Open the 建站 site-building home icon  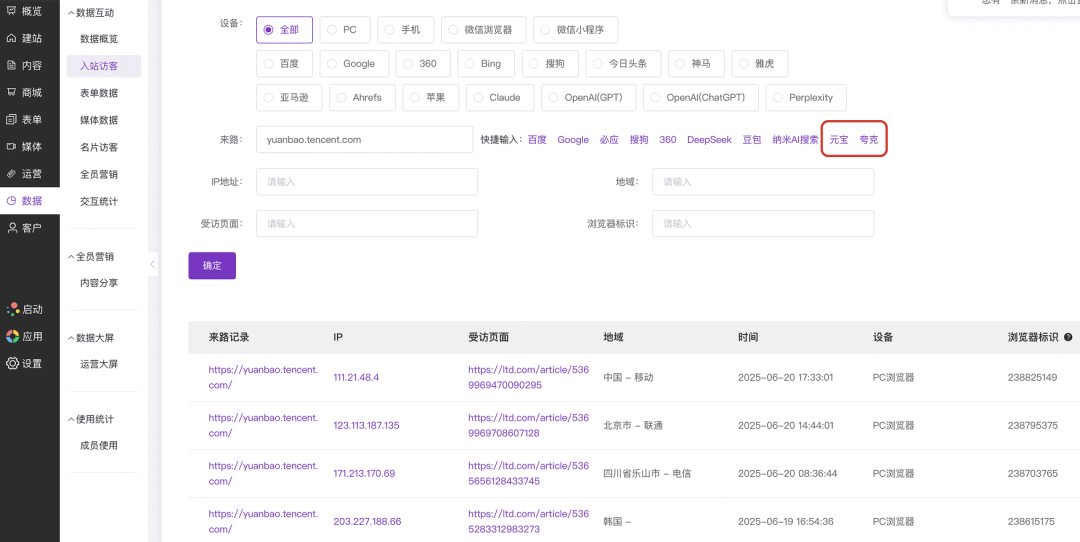[x=12, y=39]
